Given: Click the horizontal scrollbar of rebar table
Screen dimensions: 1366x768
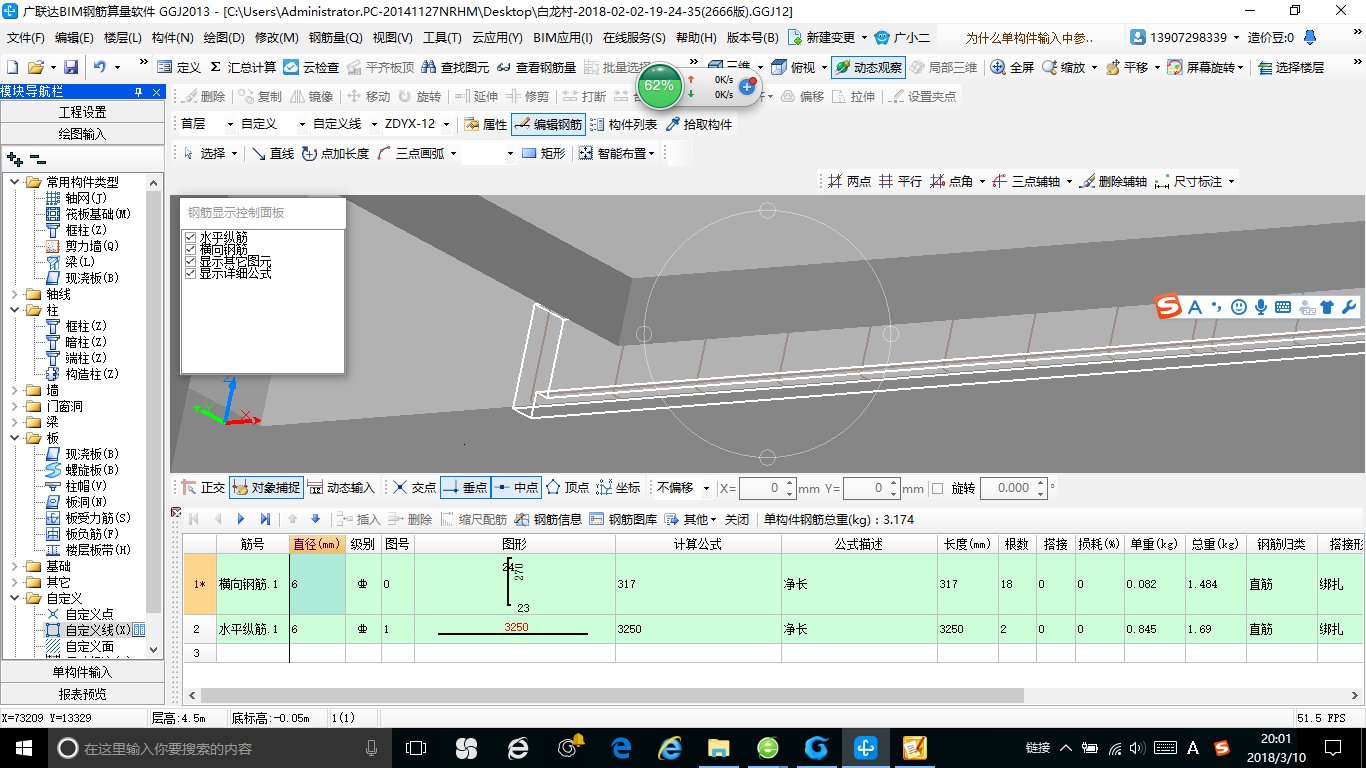Looking at the screenshot, I should [612, 695].
